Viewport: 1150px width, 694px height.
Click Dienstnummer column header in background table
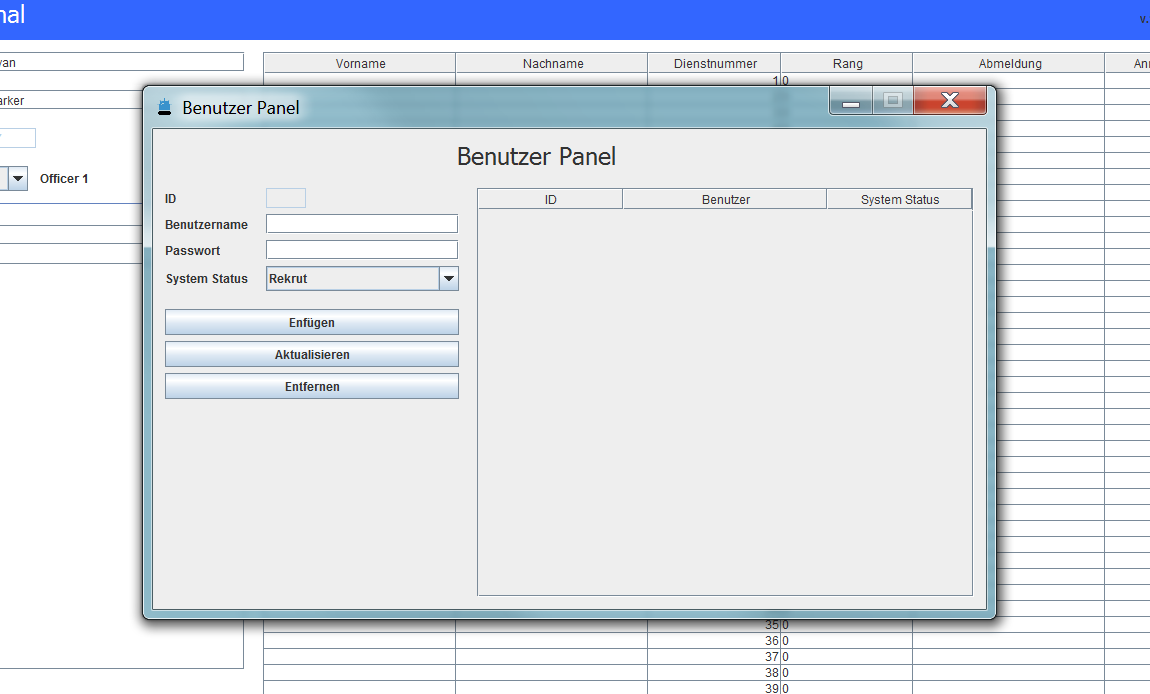coord(715,63)
